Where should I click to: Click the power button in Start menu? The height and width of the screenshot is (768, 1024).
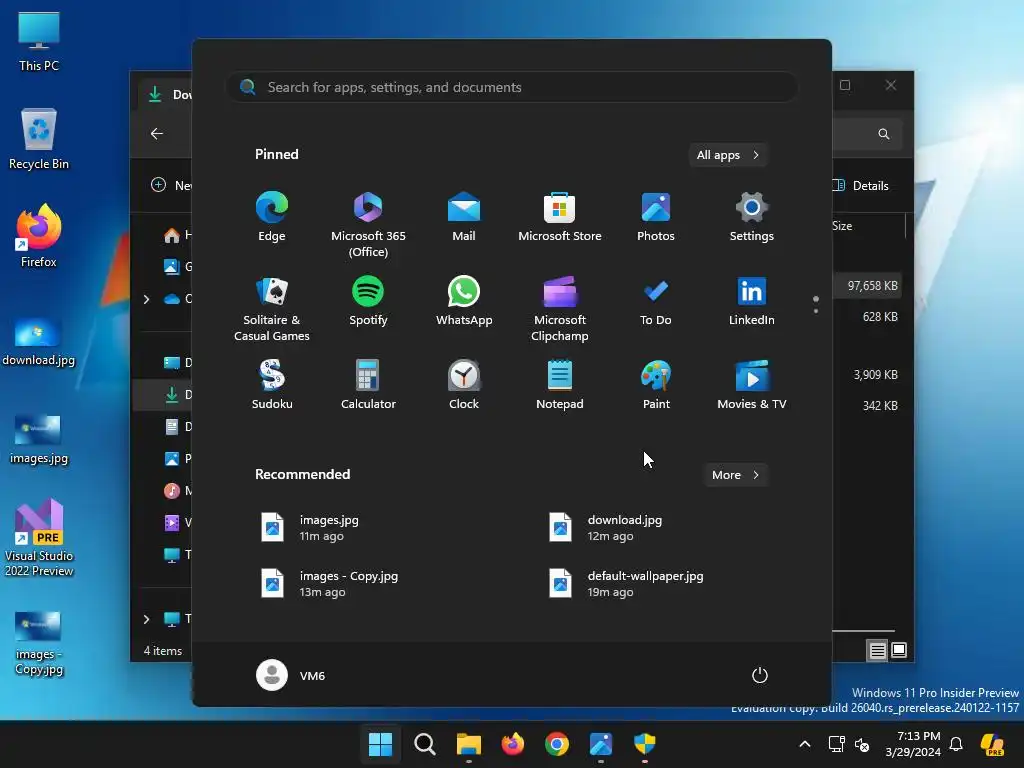(760, 675)
